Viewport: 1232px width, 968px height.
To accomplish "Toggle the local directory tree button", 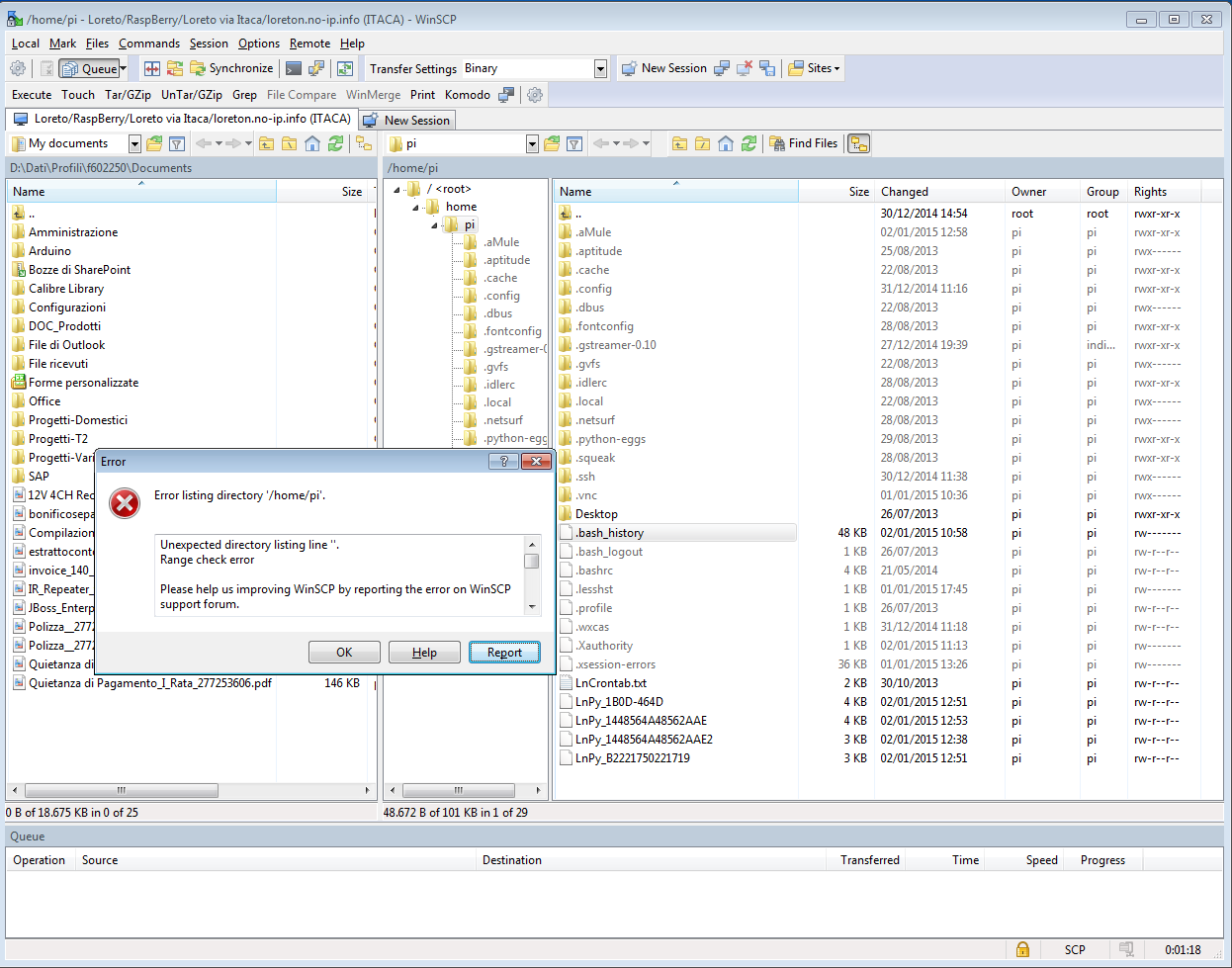I will (364, 143).
